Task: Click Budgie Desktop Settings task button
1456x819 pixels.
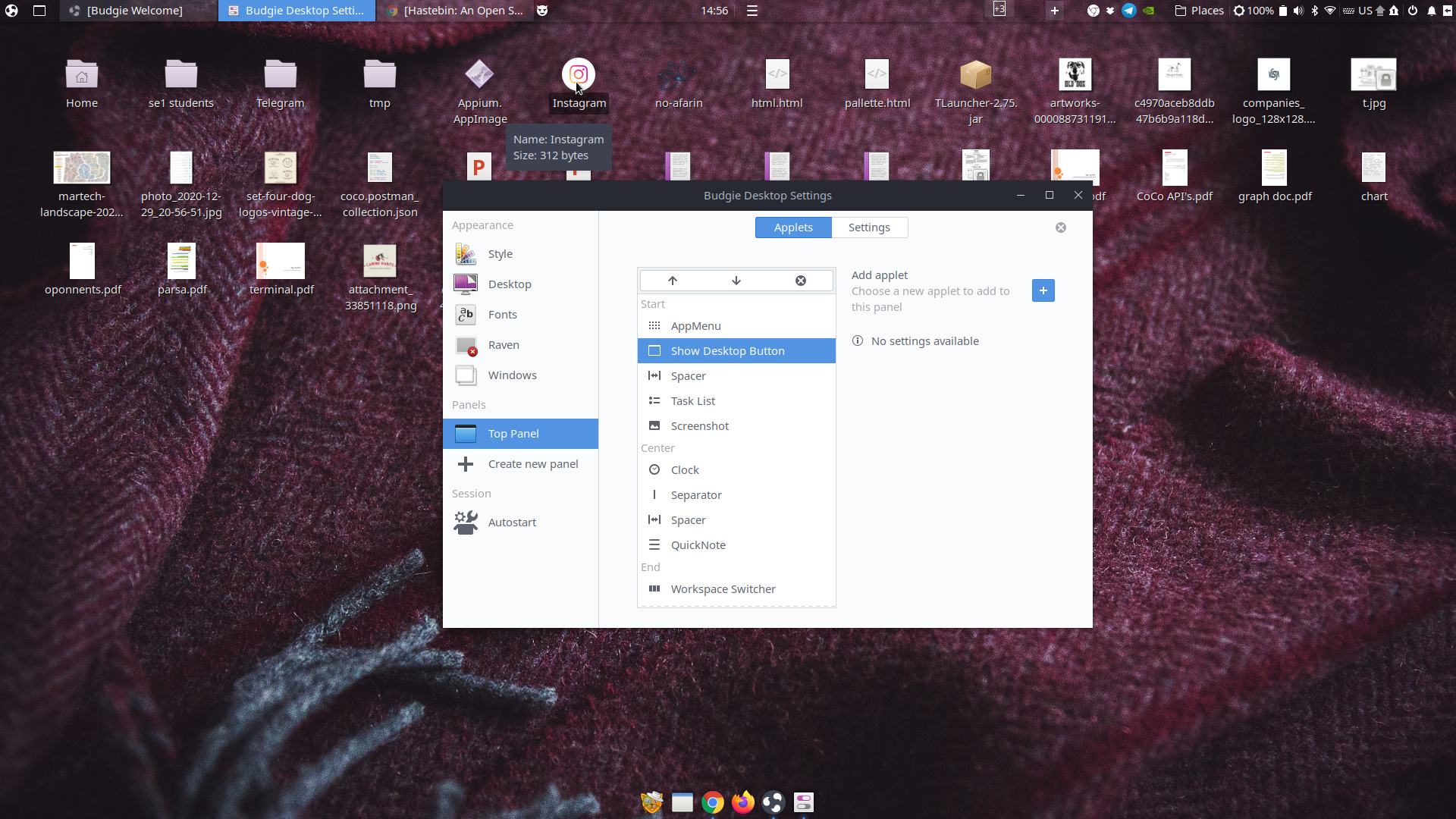Action: click(297, 11)
